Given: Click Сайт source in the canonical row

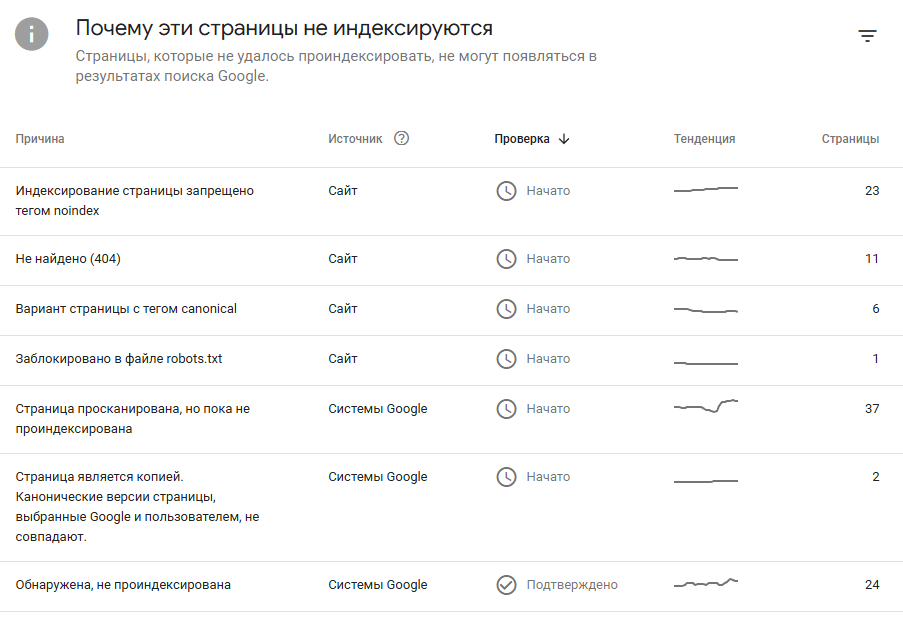Looking at the screenshot, I should 343,309.
